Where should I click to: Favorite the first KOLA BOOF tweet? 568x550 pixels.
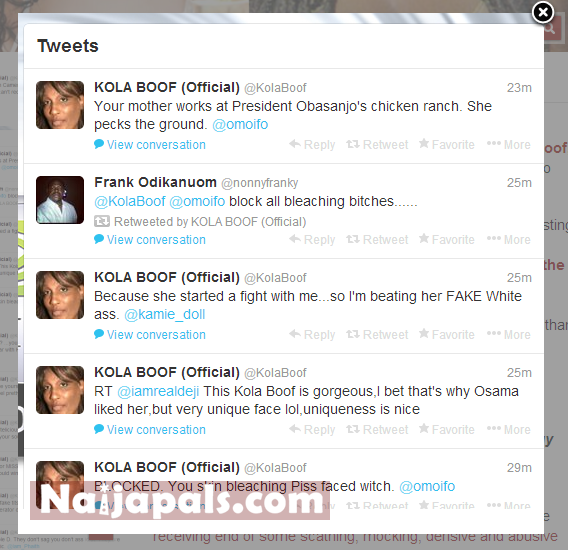click(x=447, y=145)
